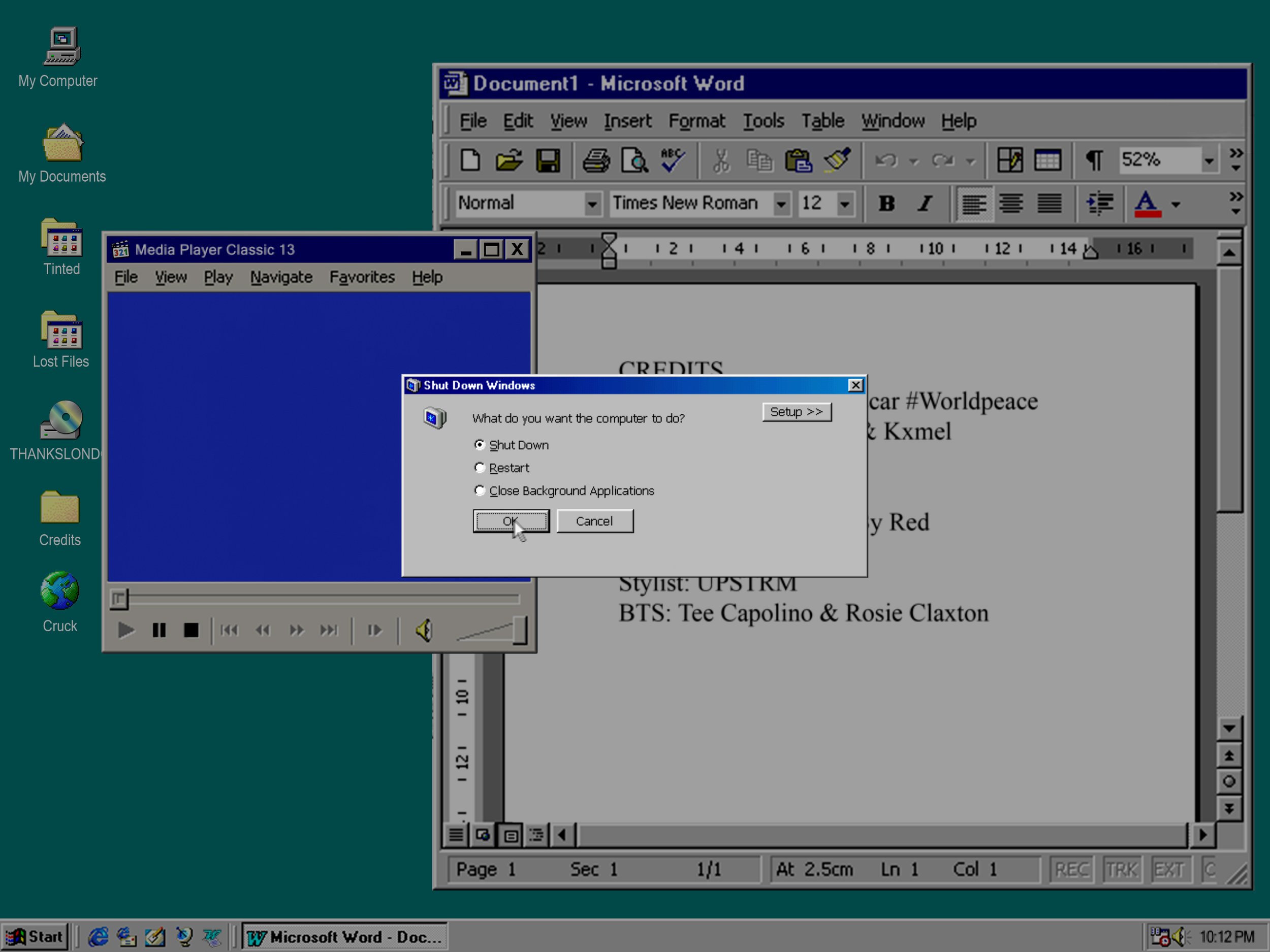Click Pause in Media Player Classic
The height and width of the screenshot is (952, 1270).
159,631
